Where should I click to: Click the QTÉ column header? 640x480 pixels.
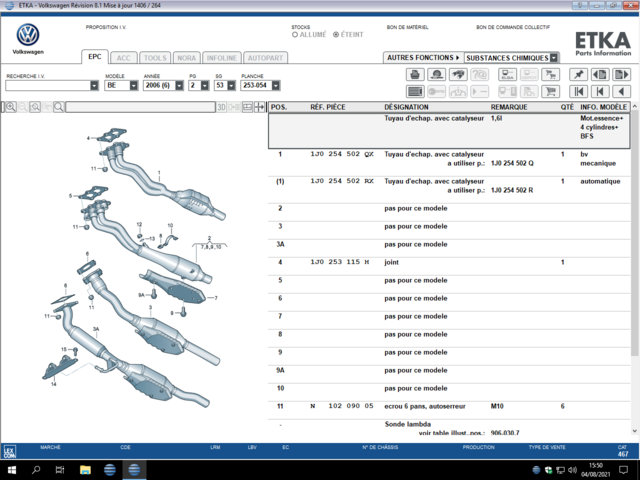(x=567, y=107)
